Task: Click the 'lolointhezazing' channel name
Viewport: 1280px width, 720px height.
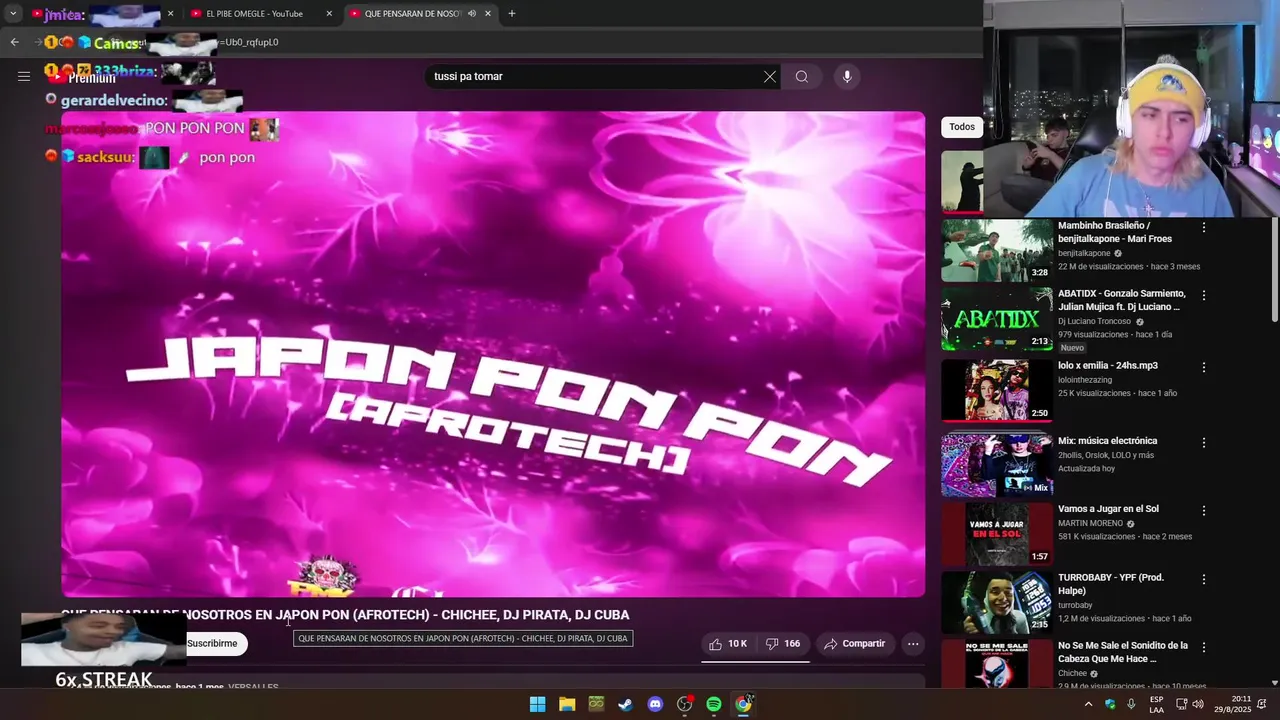Action: click(x=1085, y=380)
